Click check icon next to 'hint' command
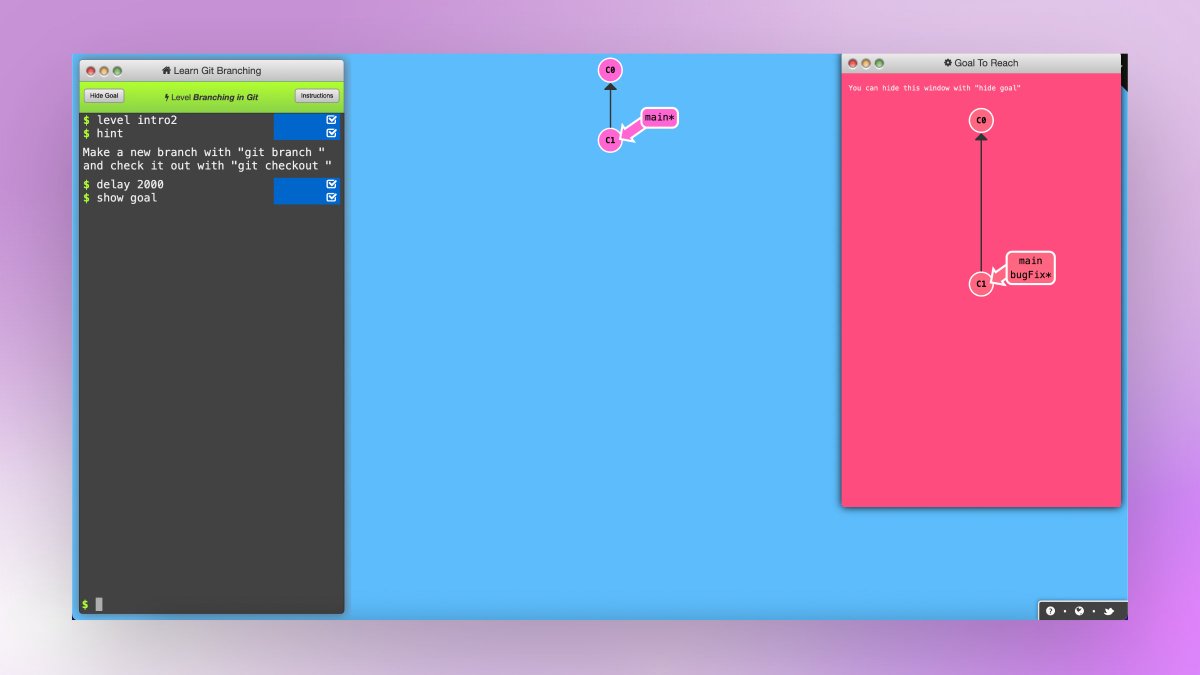Screen dimensions: 1200x675 [332, 133]
